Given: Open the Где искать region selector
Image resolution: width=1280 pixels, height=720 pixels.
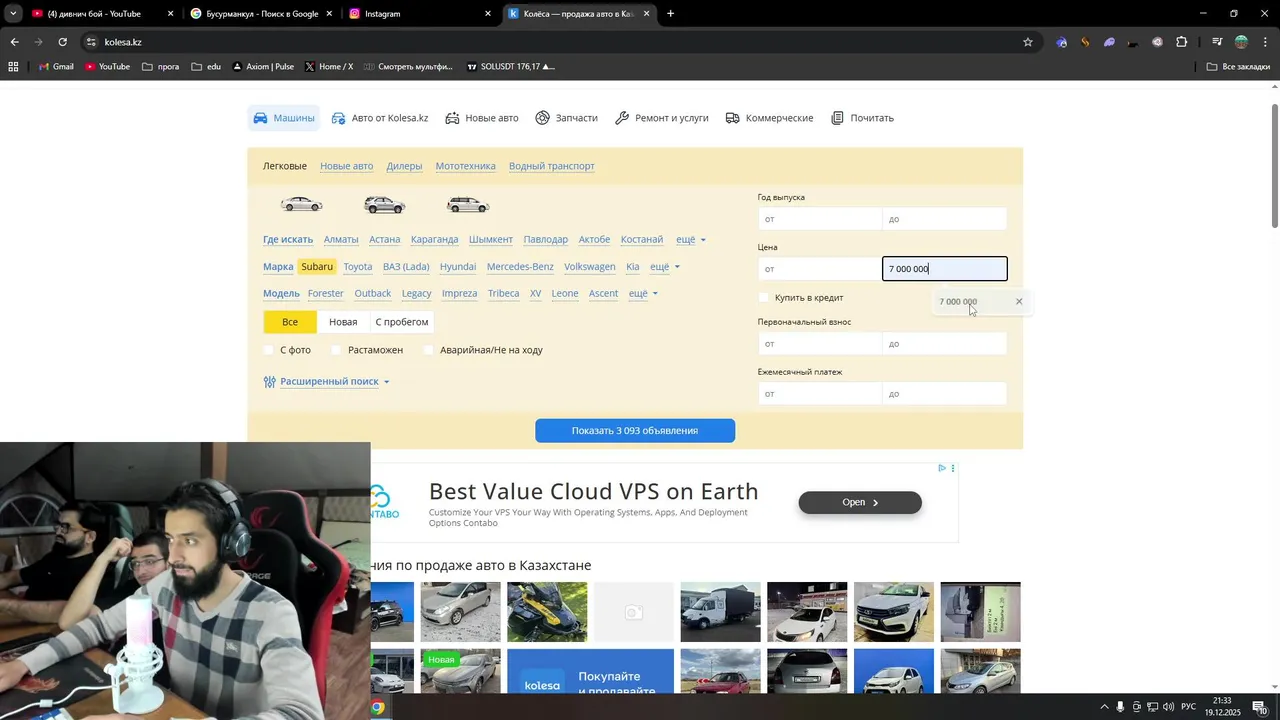Looking at the screenshot, I should tap(288, 240).
